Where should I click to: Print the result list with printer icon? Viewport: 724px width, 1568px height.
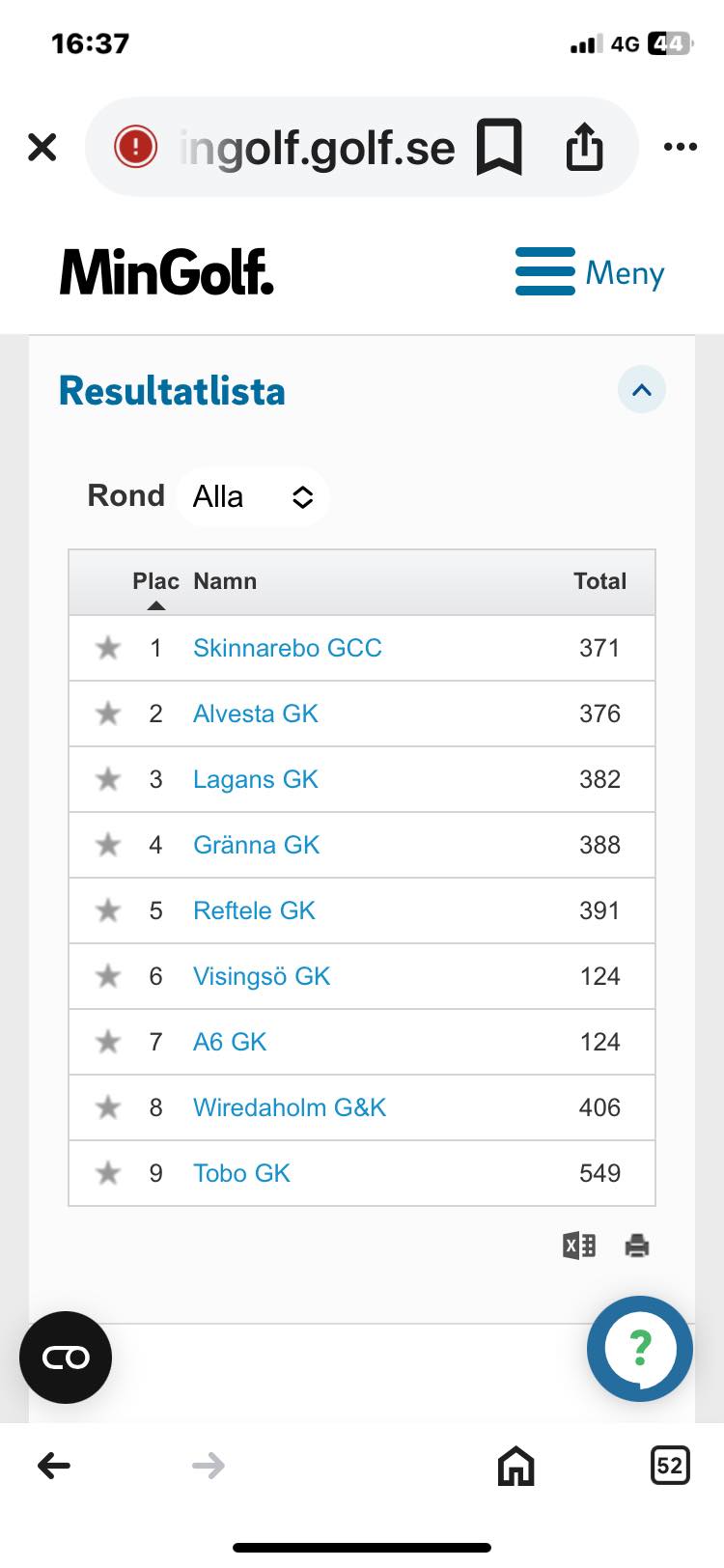(637, 1246)
